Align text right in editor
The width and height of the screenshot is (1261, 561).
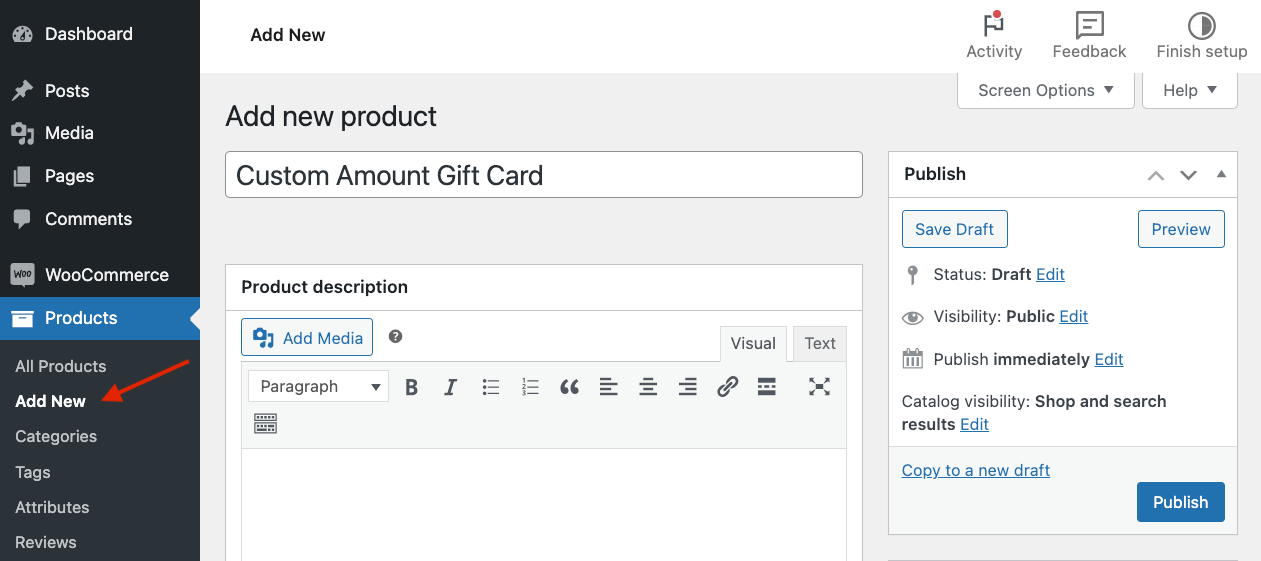point(688,387)
